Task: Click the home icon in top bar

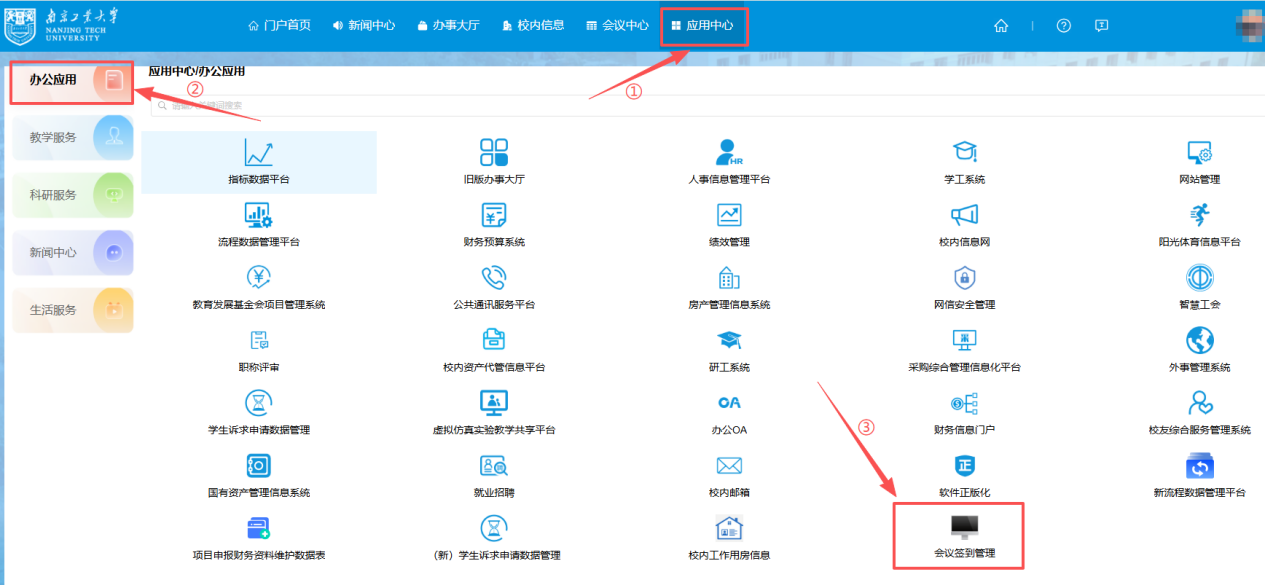Action: coord(1001,26)
